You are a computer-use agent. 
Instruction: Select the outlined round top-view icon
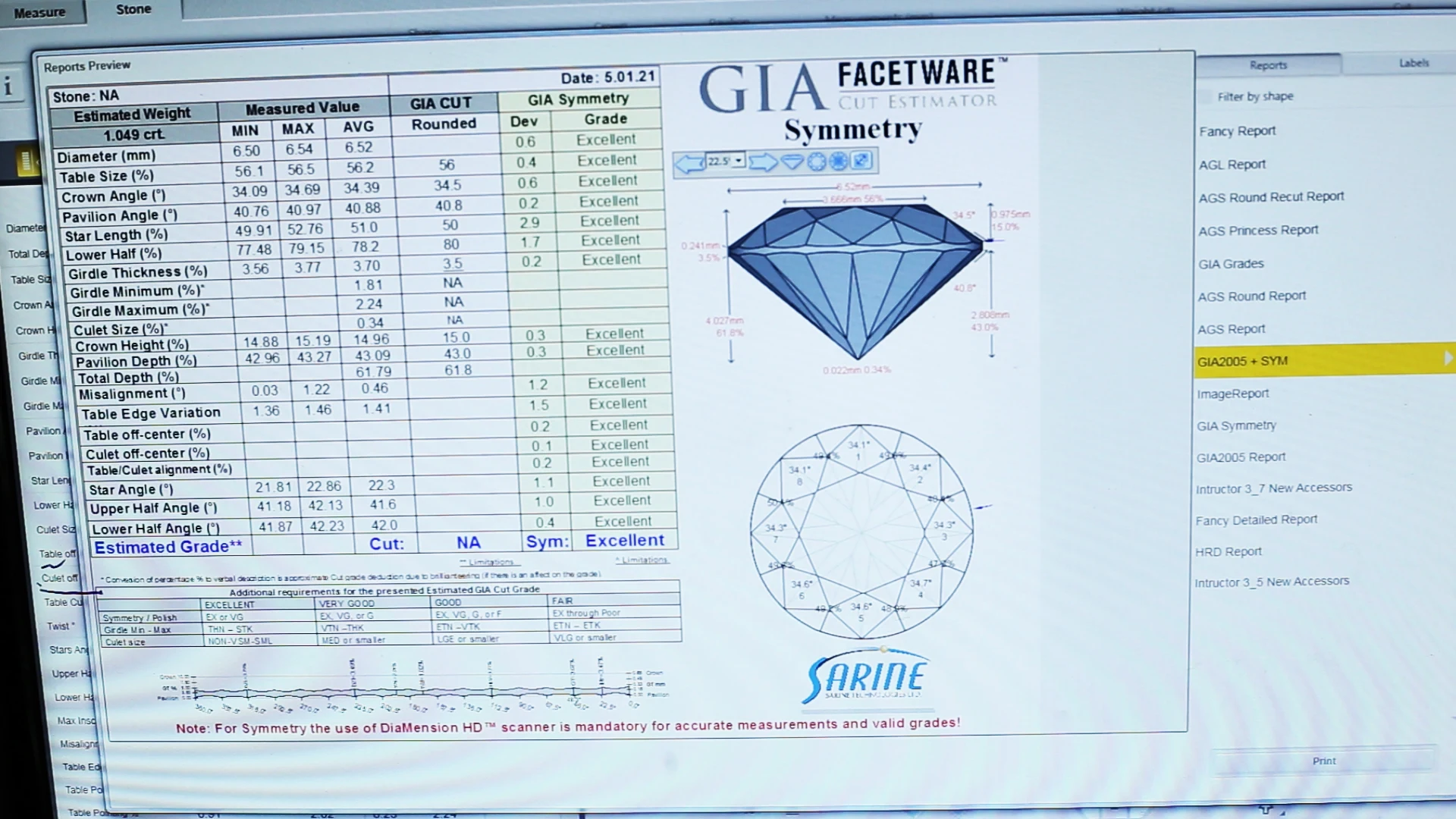tap(816, 162)
